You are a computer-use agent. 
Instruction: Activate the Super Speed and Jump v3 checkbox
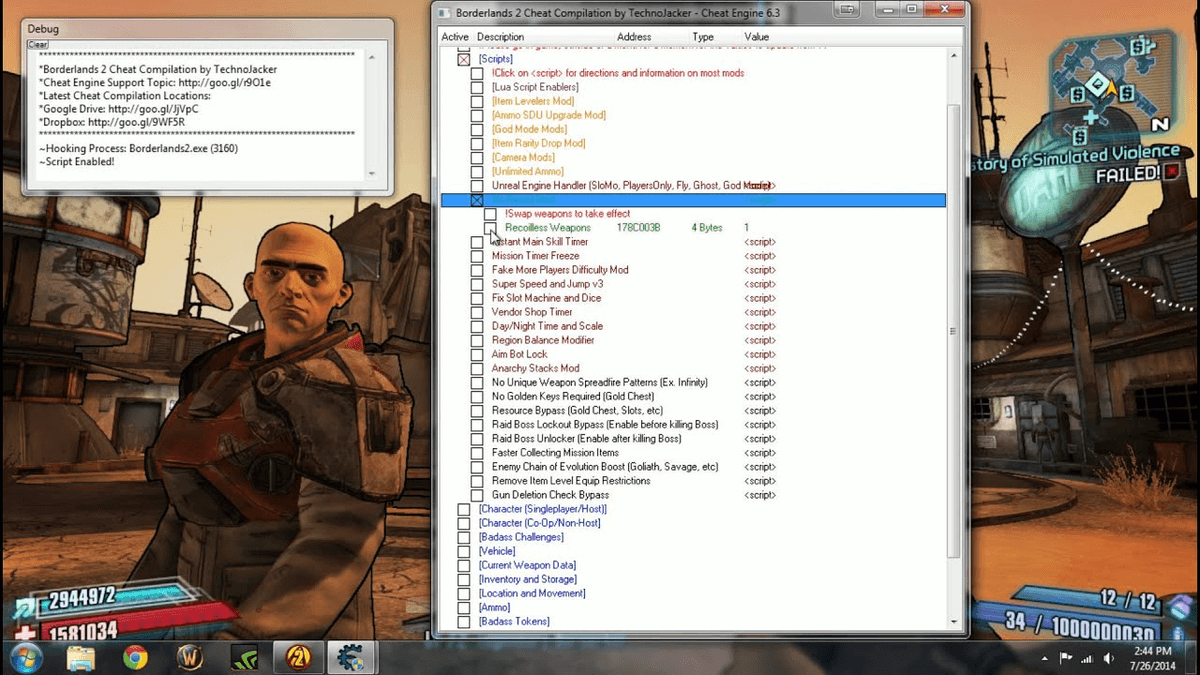pos(477,284)
